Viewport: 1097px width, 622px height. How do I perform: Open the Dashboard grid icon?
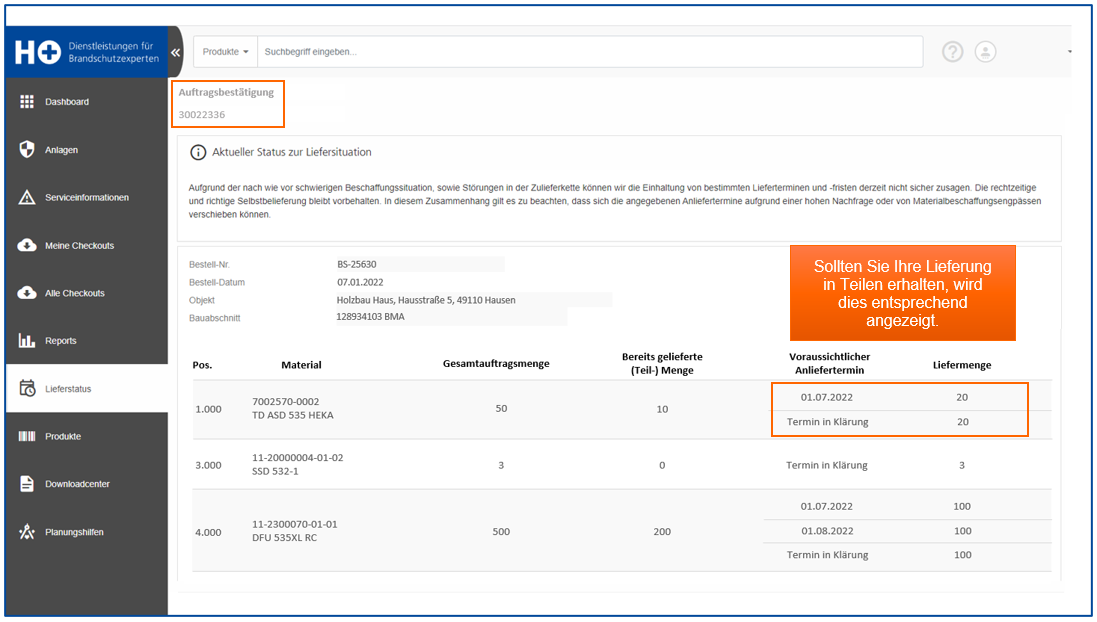(27, 102)
